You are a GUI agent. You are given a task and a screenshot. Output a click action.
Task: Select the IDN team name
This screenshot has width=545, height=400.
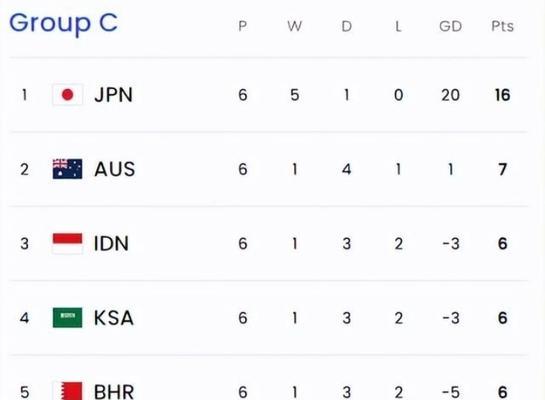(111, 244)
